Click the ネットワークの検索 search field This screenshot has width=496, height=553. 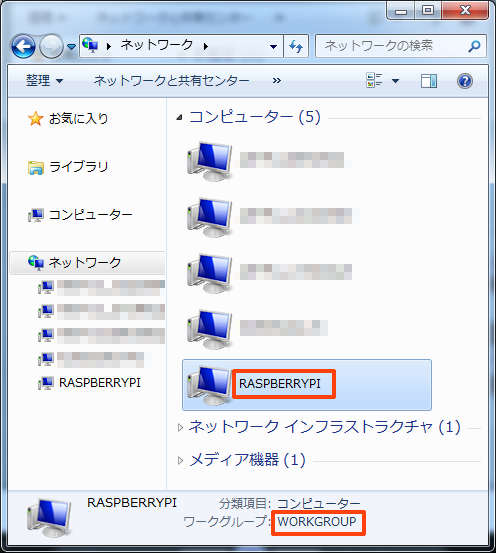[400, 46]
